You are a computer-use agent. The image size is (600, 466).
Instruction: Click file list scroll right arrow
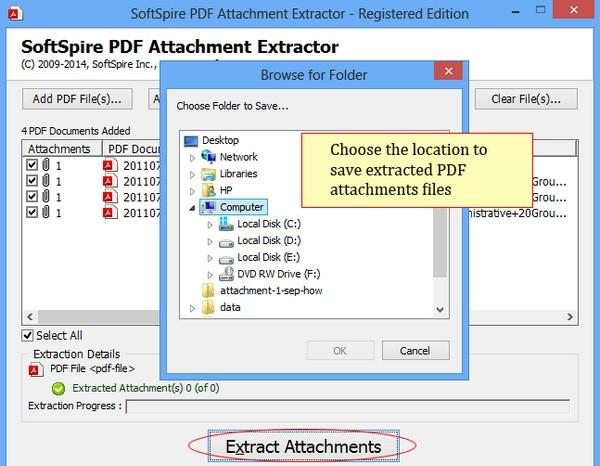coord(570,317)
